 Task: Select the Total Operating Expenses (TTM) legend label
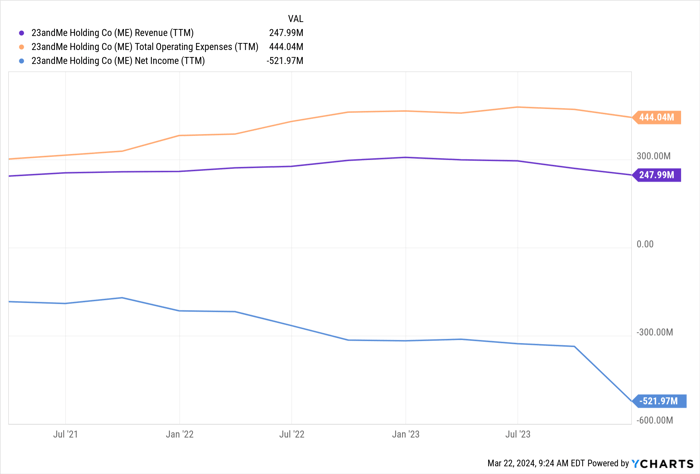click(x=145, y=47)
